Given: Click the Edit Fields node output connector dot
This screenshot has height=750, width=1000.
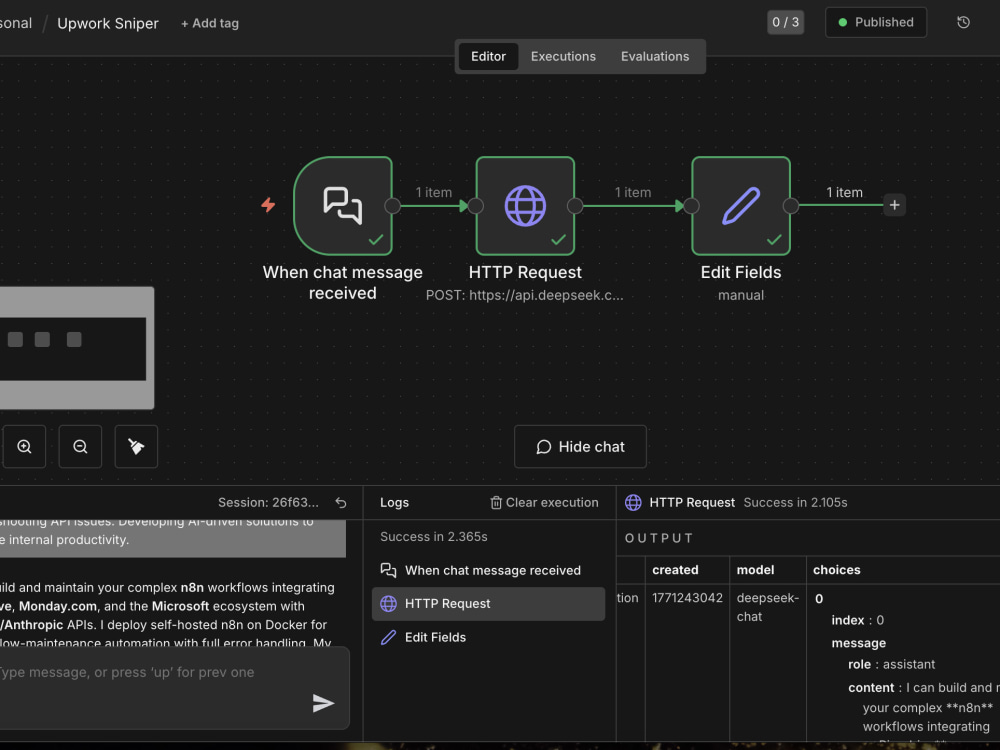Looking at the screenshot, I should pyautogui.click(x=790, y=206).
